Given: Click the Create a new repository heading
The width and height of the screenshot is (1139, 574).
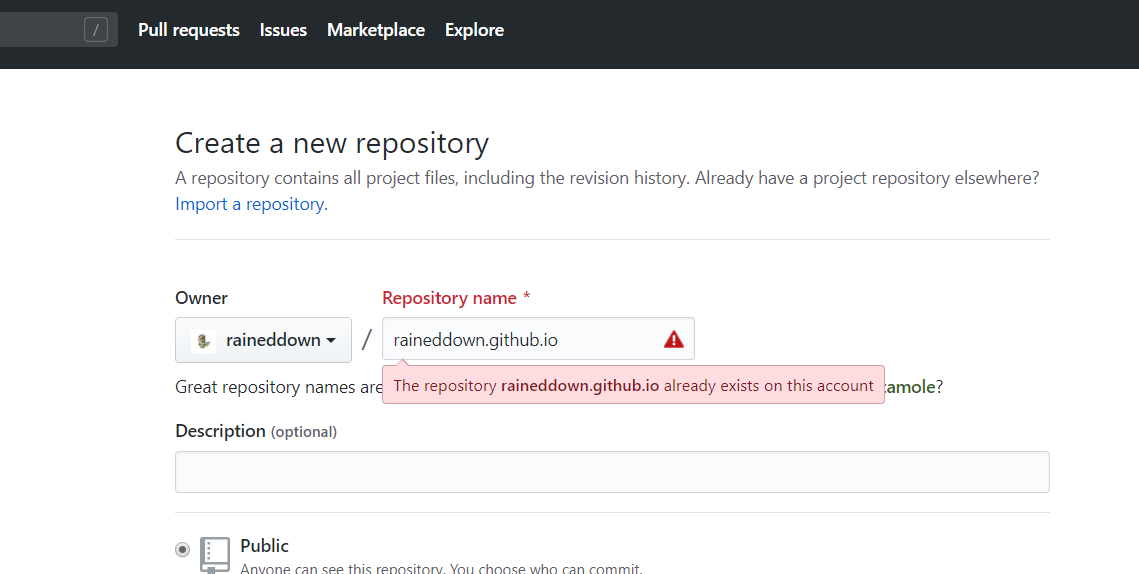Looking at the screenshot, I should (x=332, y=143).
